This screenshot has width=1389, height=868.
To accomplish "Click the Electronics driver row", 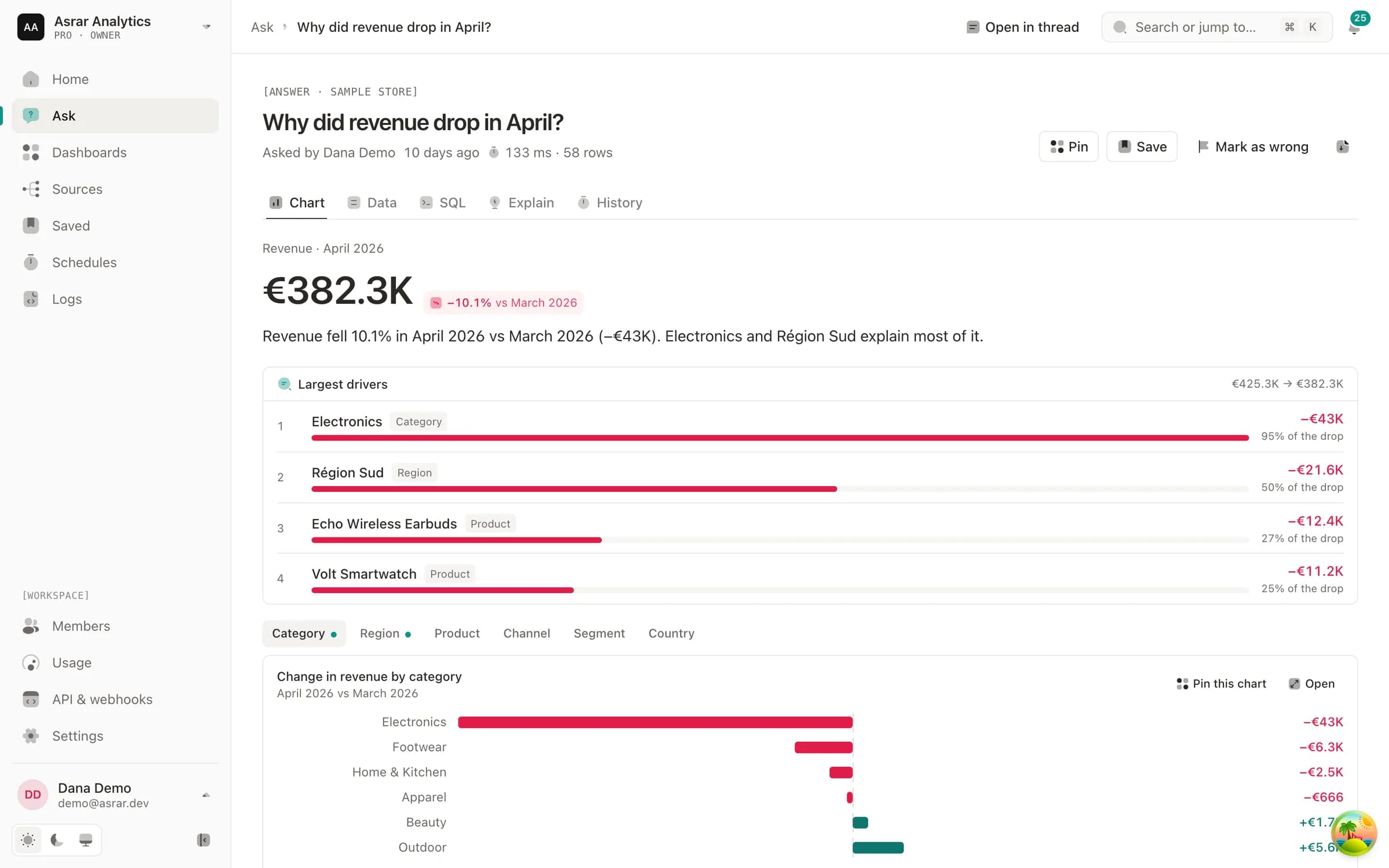I will tap(810, 426).
